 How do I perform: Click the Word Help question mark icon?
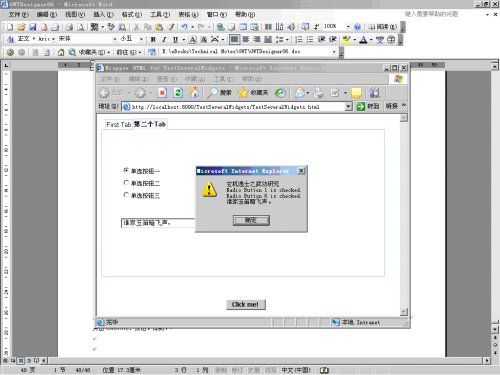click(x=357, y=27)
